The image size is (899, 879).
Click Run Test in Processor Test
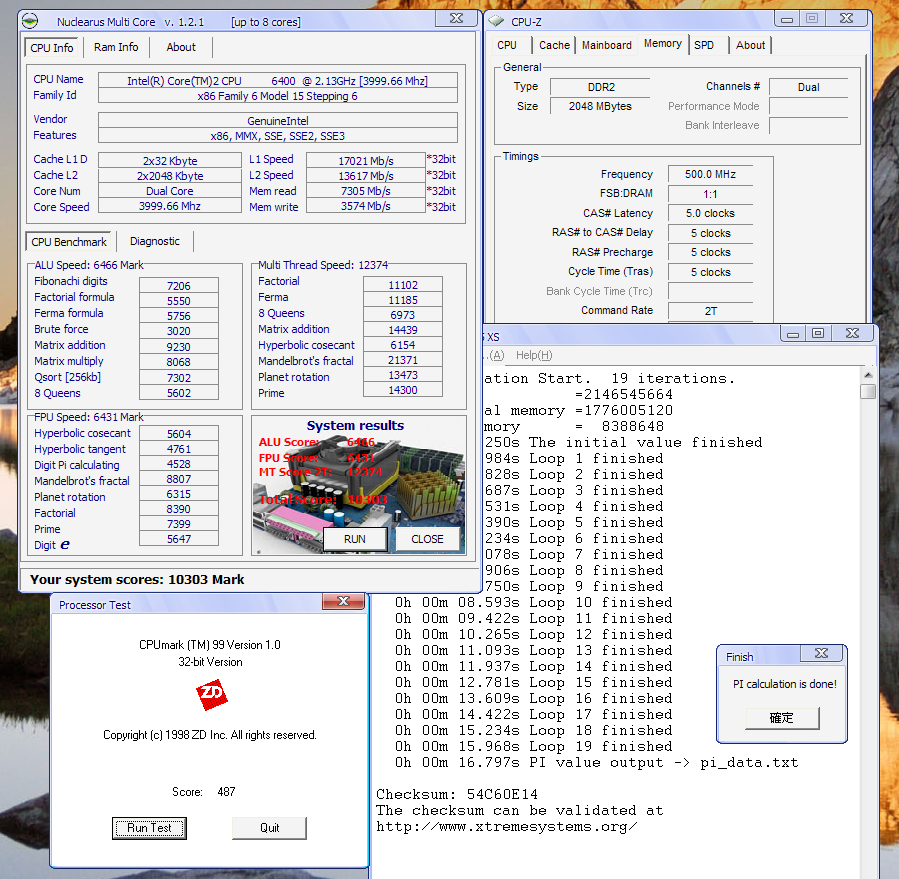[149, 828]
